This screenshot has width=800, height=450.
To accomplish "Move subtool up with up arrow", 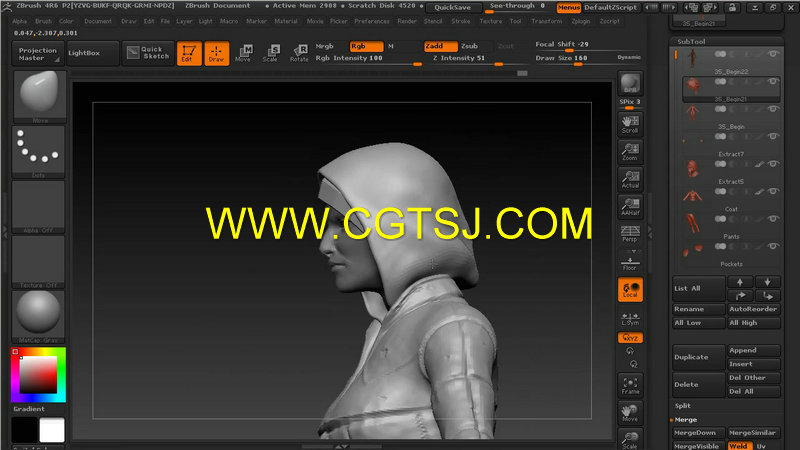I will click(x=740, y=282).
